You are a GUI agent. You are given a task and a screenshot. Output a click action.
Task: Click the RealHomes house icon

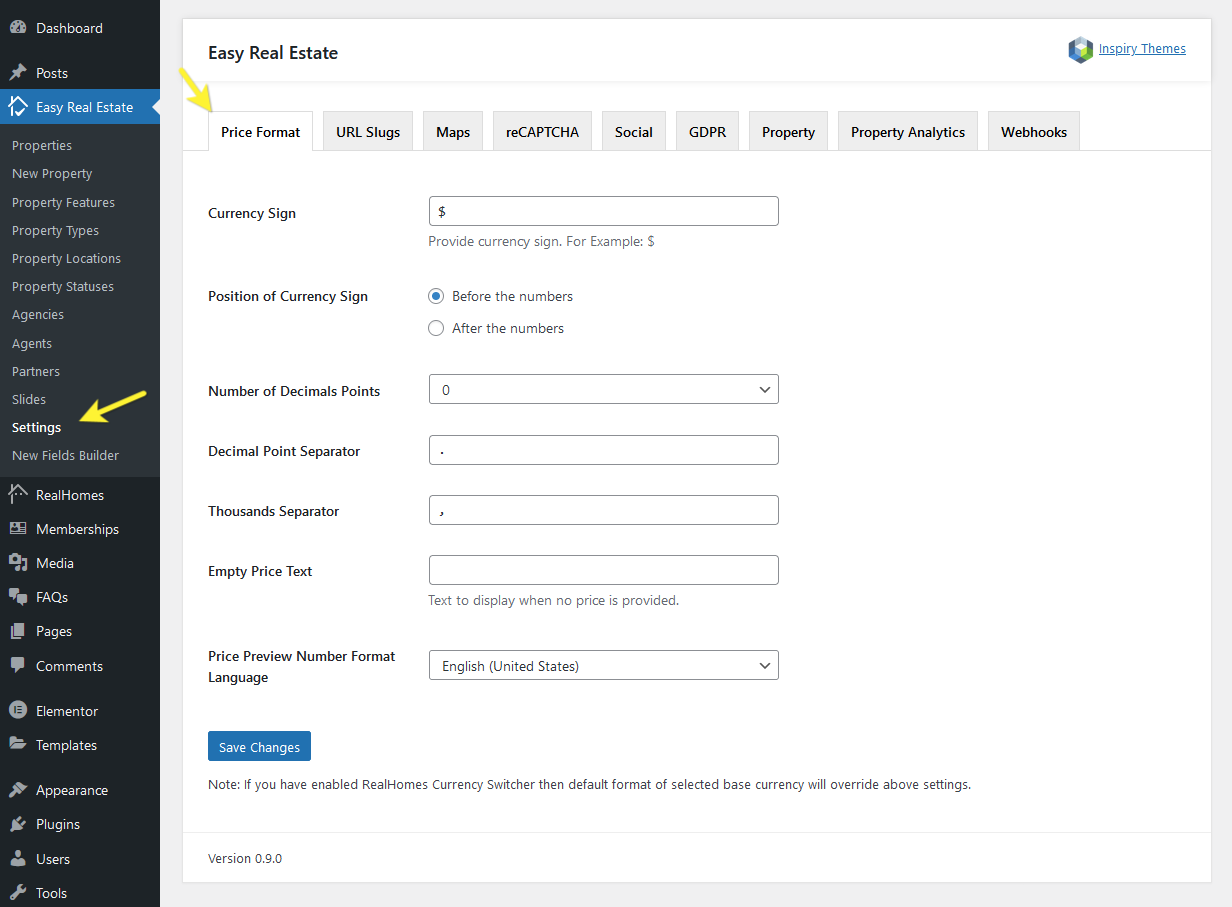tap(18, 495)
